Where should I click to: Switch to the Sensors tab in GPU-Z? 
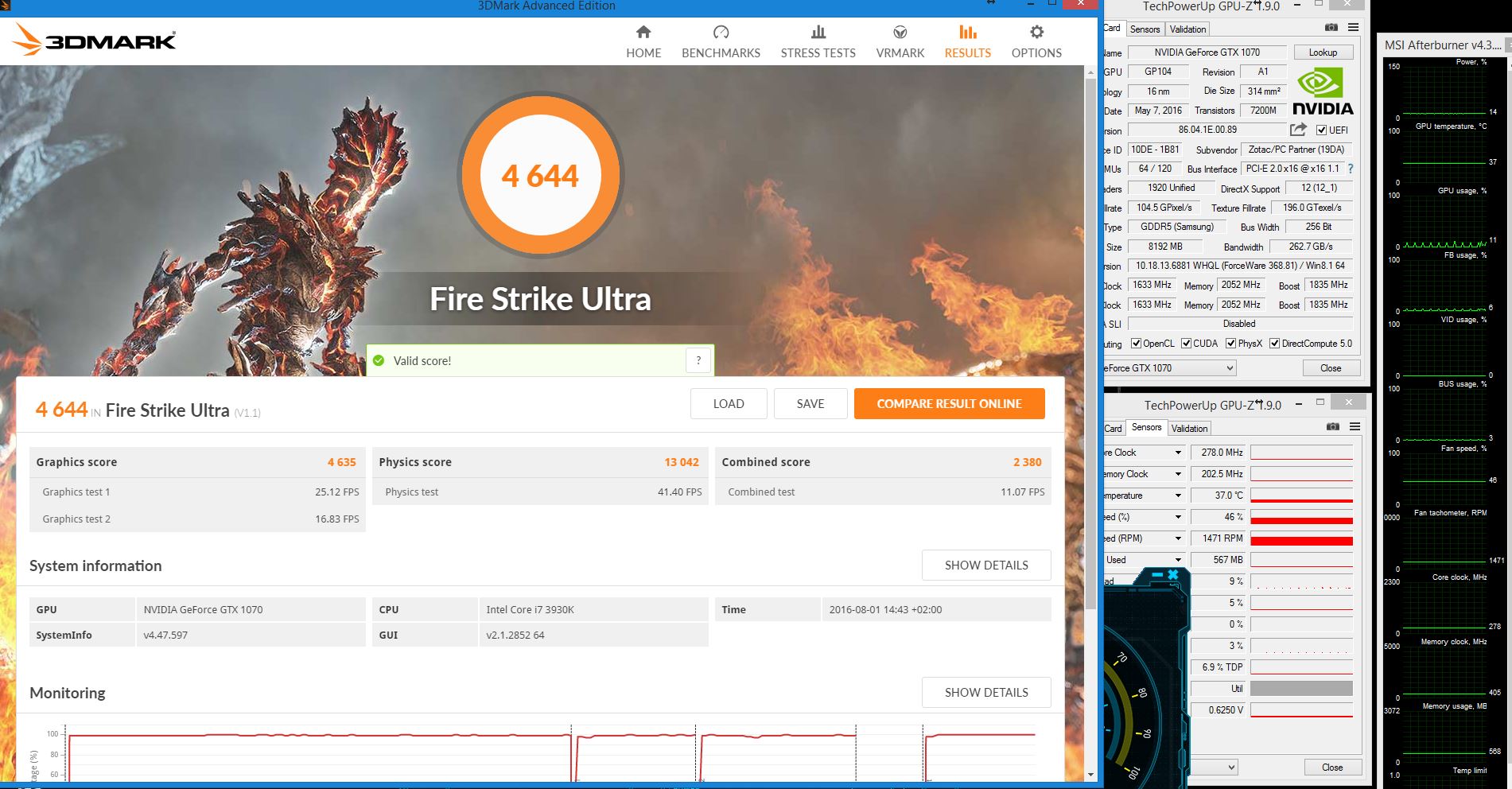(1145, 29)
